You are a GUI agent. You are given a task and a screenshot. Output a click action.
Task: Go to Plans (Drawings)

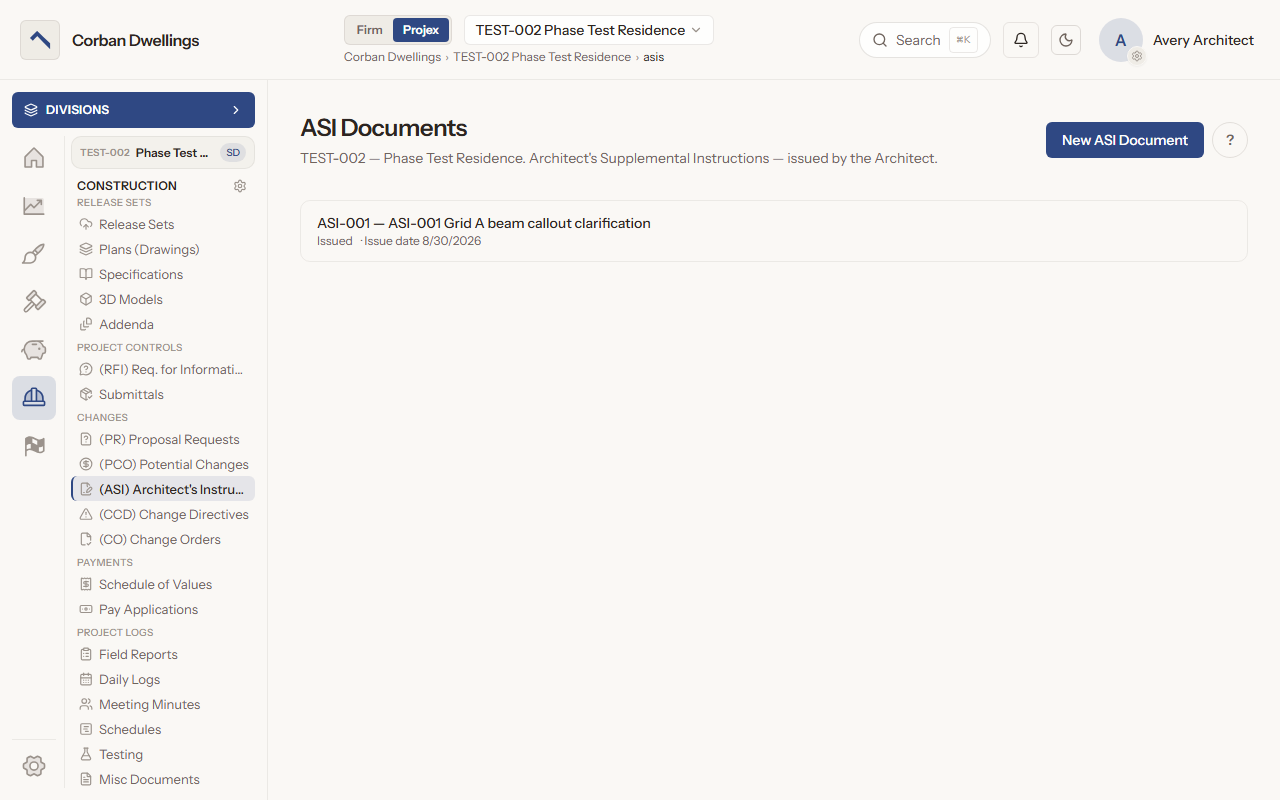pos(163,250)
